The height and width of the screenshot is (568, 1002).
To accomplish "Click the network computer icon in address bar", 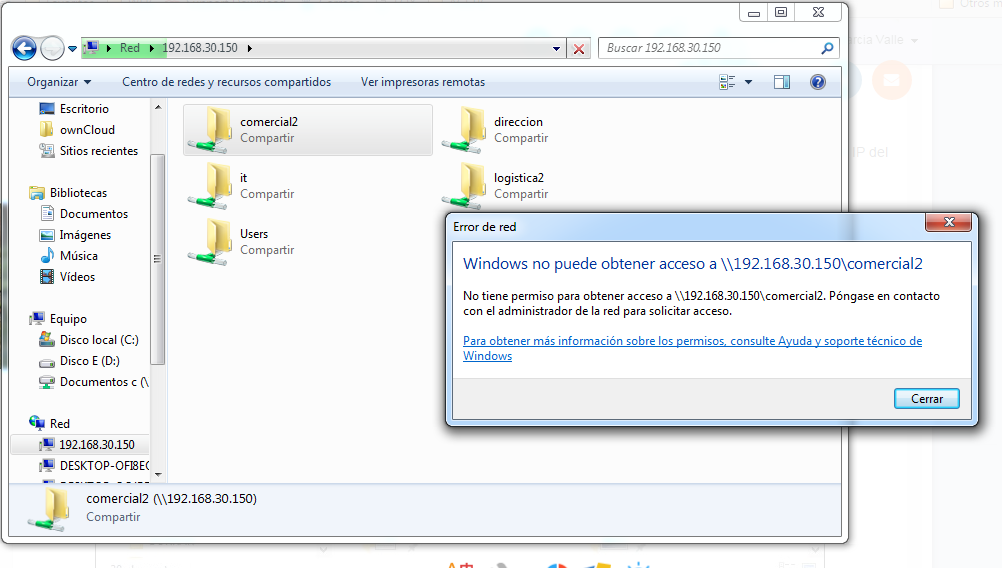I will tap(92, 48).
